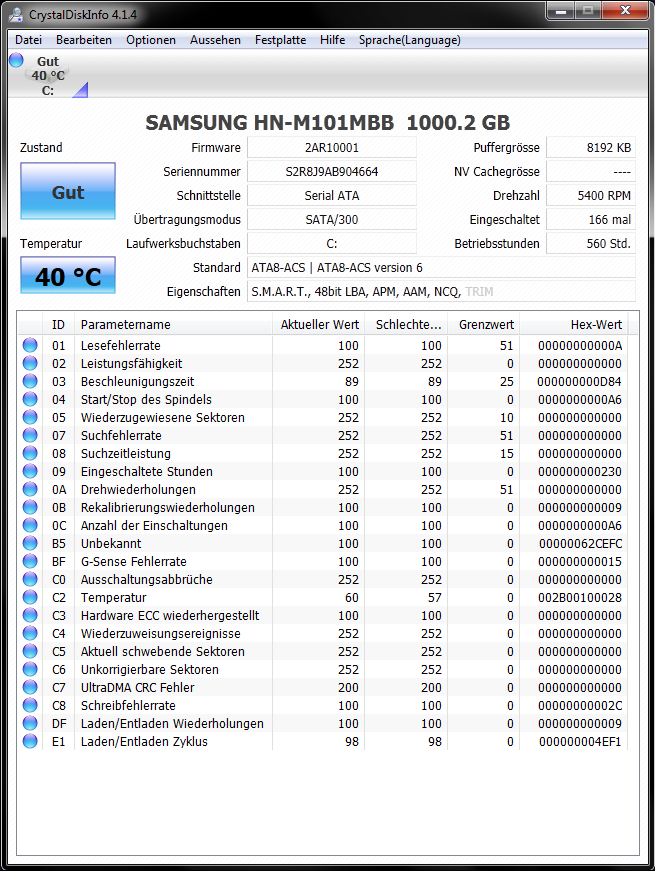
Task: Click hex value 000000004EF1
Action: click(x=580, y=742)
